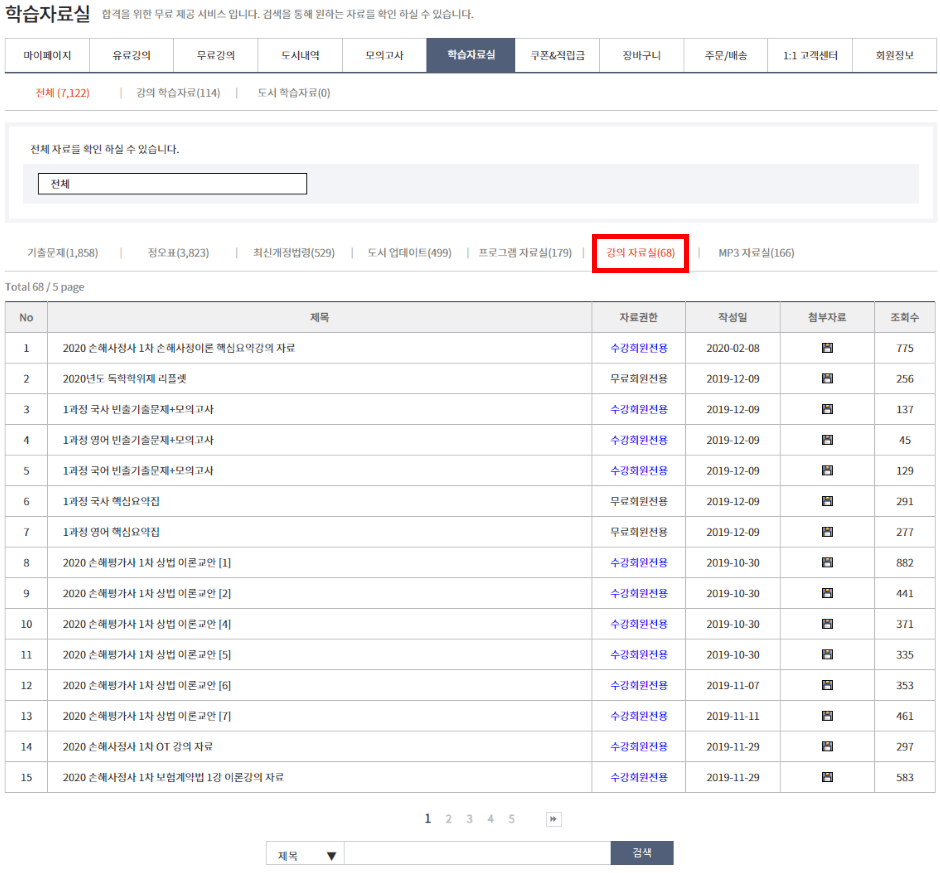Select the 학습자료실 tab
The width and height of the screenshot is (940, 873).
pyautogui.click(x=471, y=55)
